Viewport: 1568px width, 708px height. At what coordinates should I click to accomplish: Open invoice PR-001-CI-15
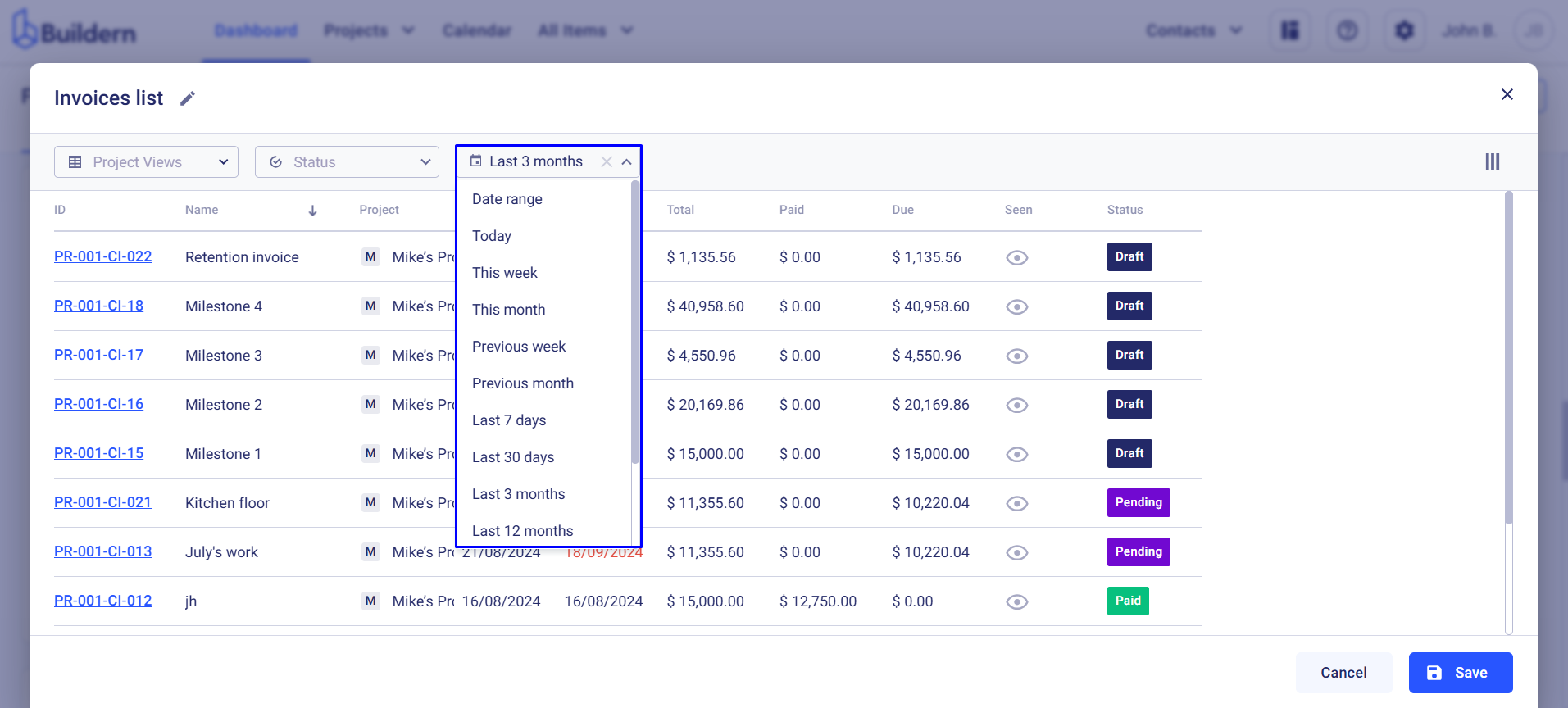[98, 453]
